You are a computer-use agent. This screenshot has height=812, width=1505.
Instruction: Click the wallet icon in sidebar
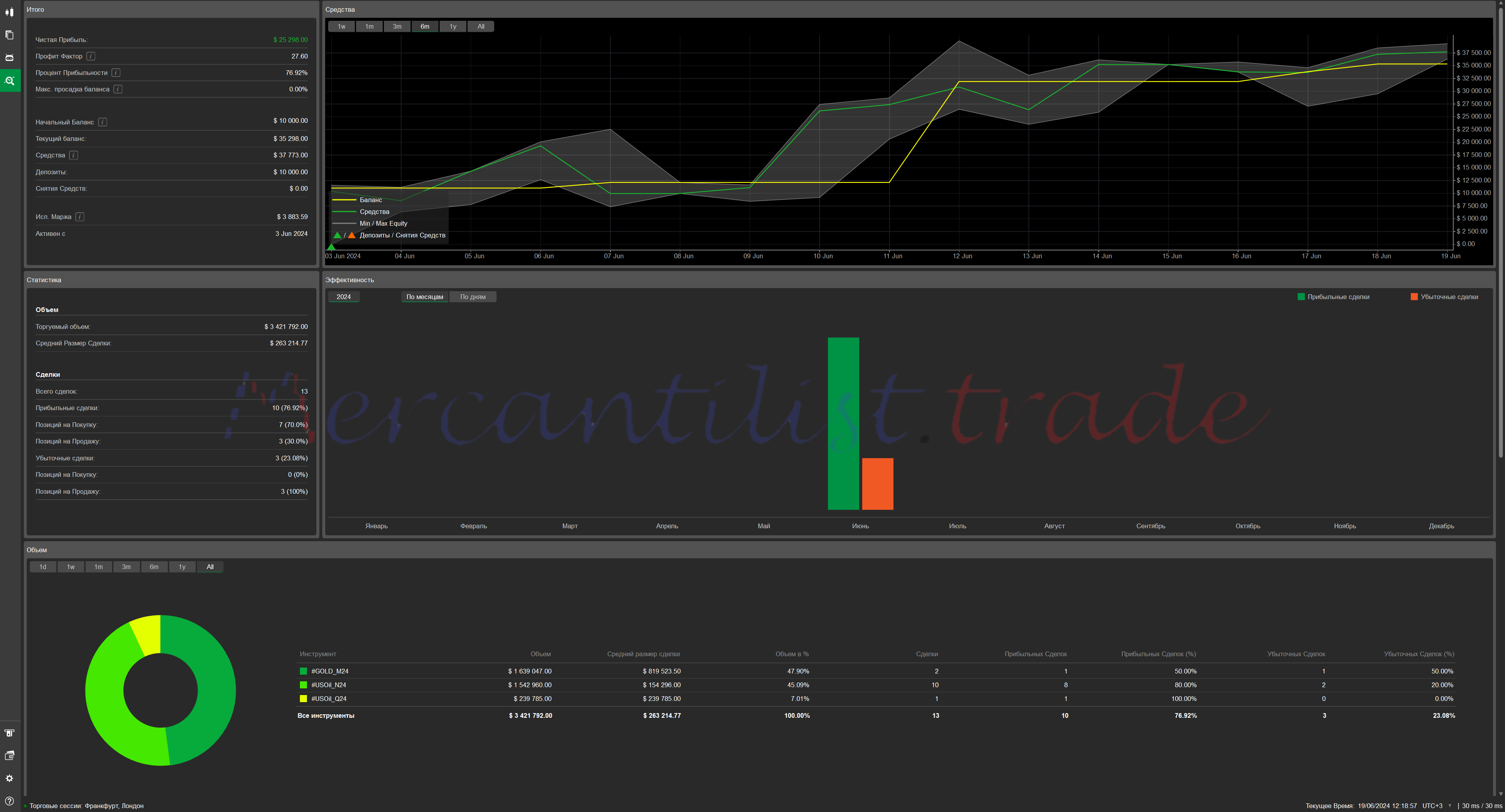coord(9,756)
